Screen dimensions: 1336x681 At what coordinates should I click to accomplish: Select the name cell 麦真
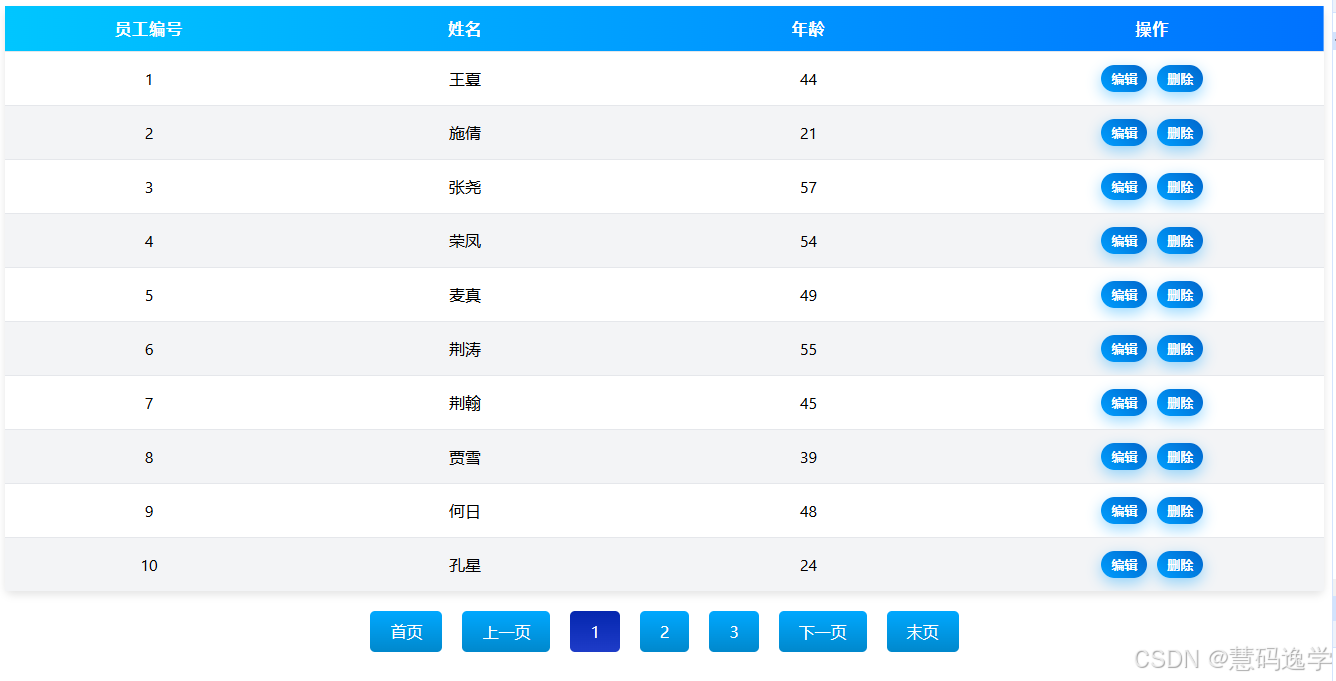pos(465,295)
